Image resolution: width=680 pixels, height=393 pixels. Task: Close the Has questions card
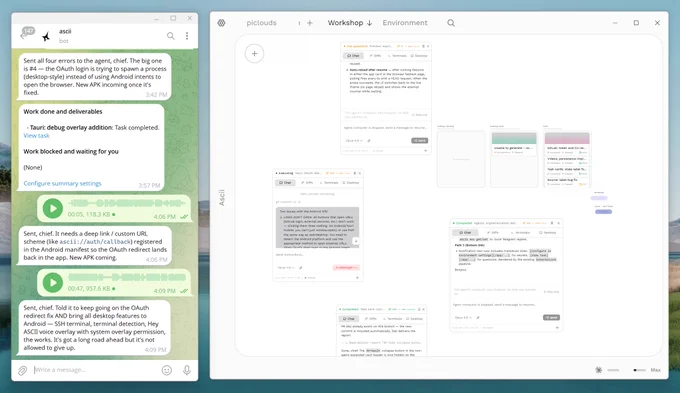428,46
